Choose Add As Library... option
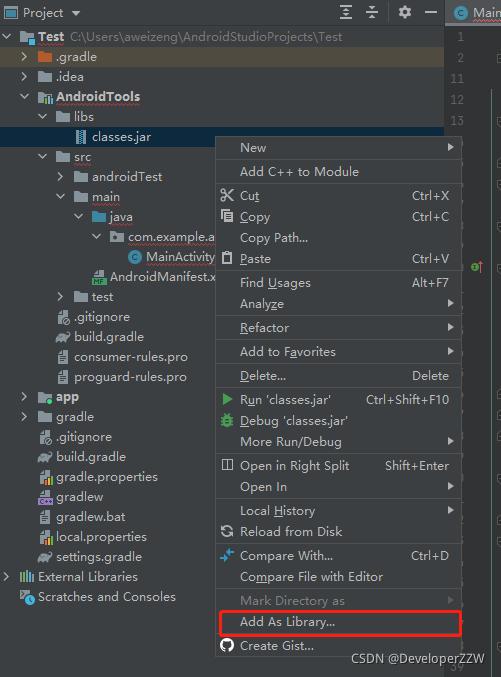 [339, 622]
